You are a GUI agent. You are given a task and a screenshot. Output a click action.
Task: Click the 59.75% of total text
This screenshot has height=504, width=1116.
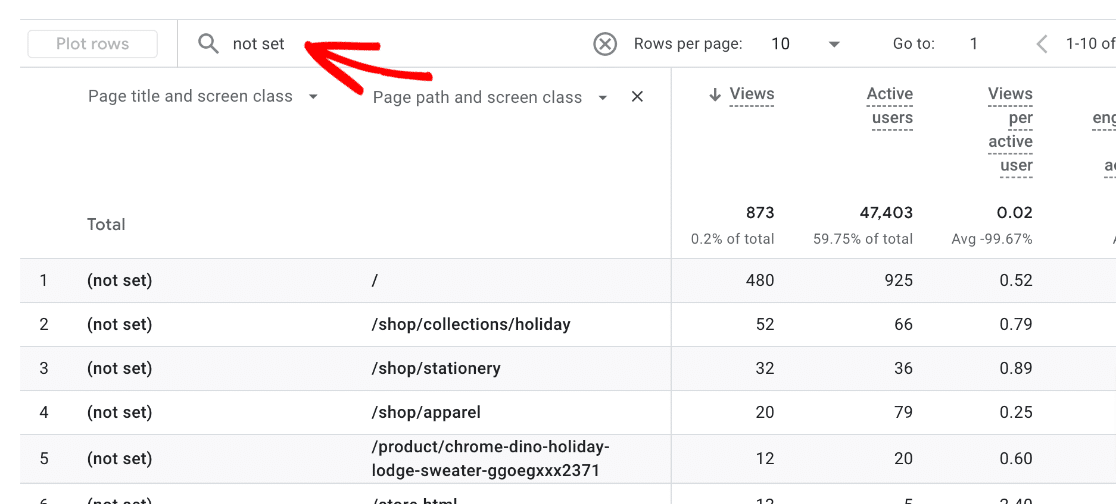[x=863, y=239]
